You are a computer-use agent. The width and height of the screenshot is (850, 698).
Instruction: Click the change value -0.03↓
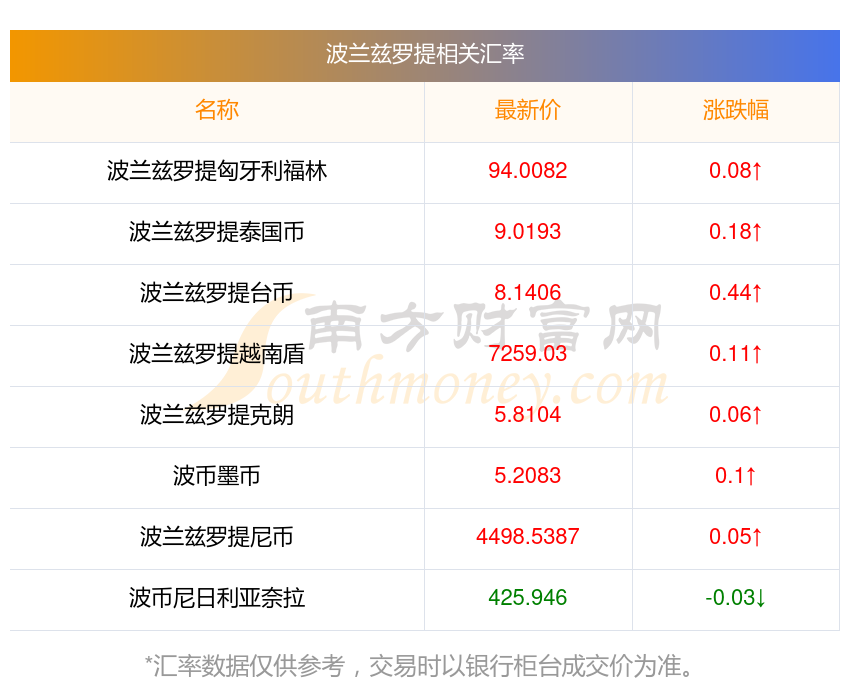click(x=736, y=598)
